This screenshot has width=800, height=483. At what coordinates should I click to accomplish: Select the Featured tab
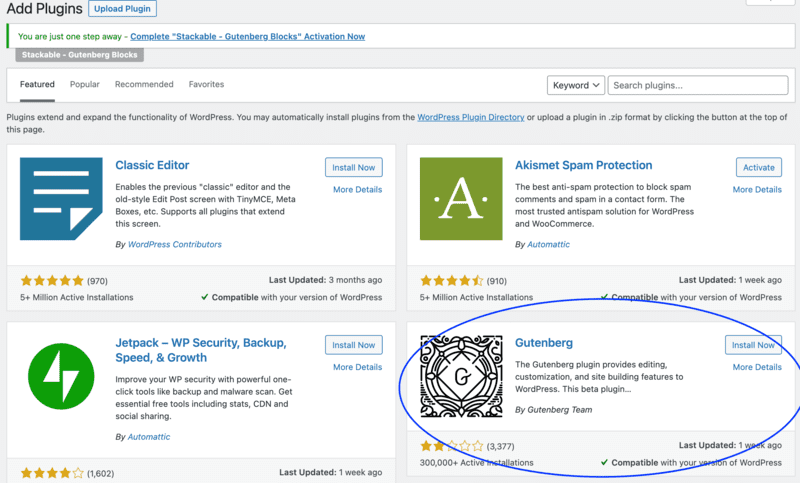(37, 85)
